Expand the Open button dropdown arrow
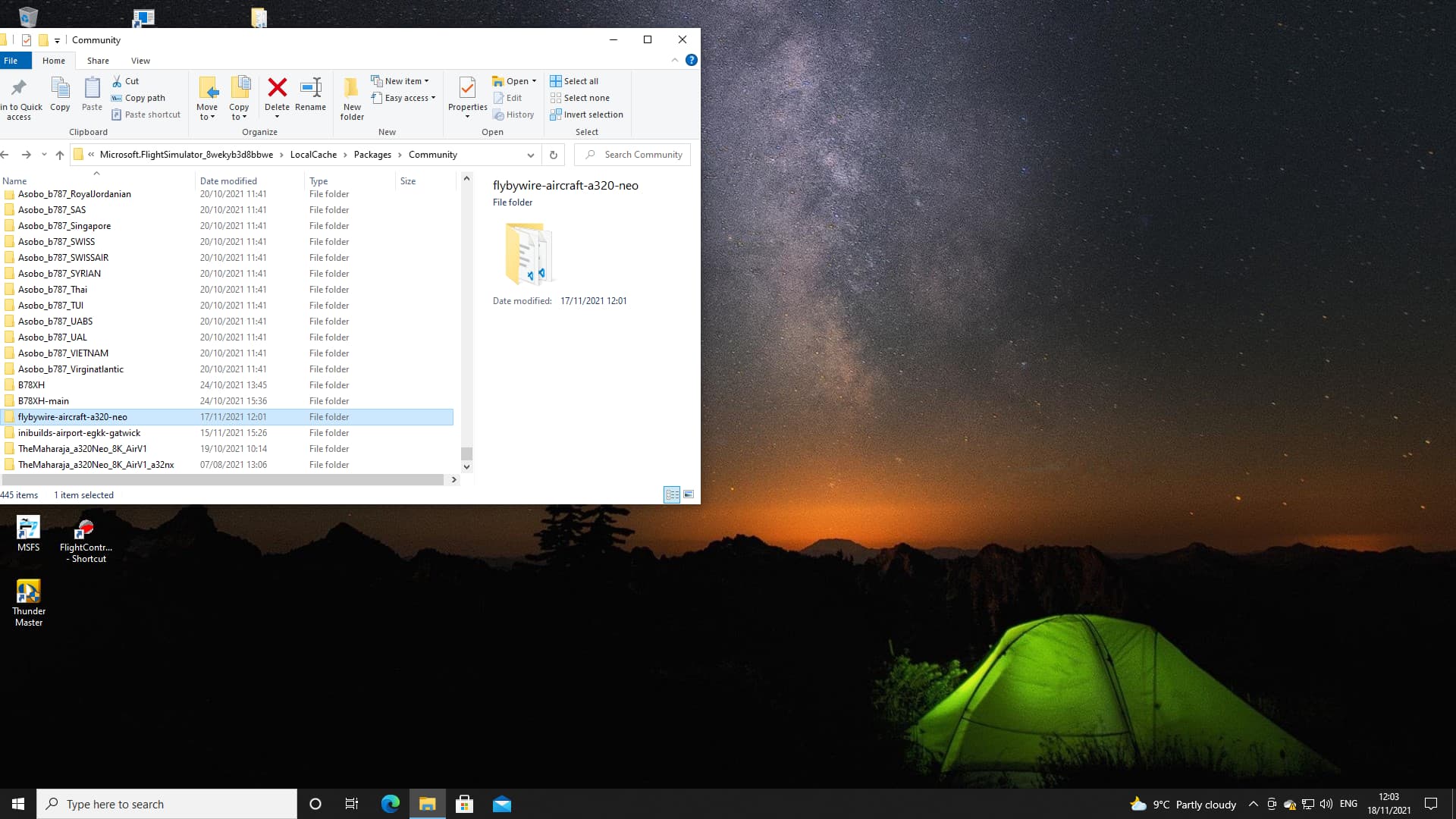This screenshot has height=819, width=1456. 534,81
